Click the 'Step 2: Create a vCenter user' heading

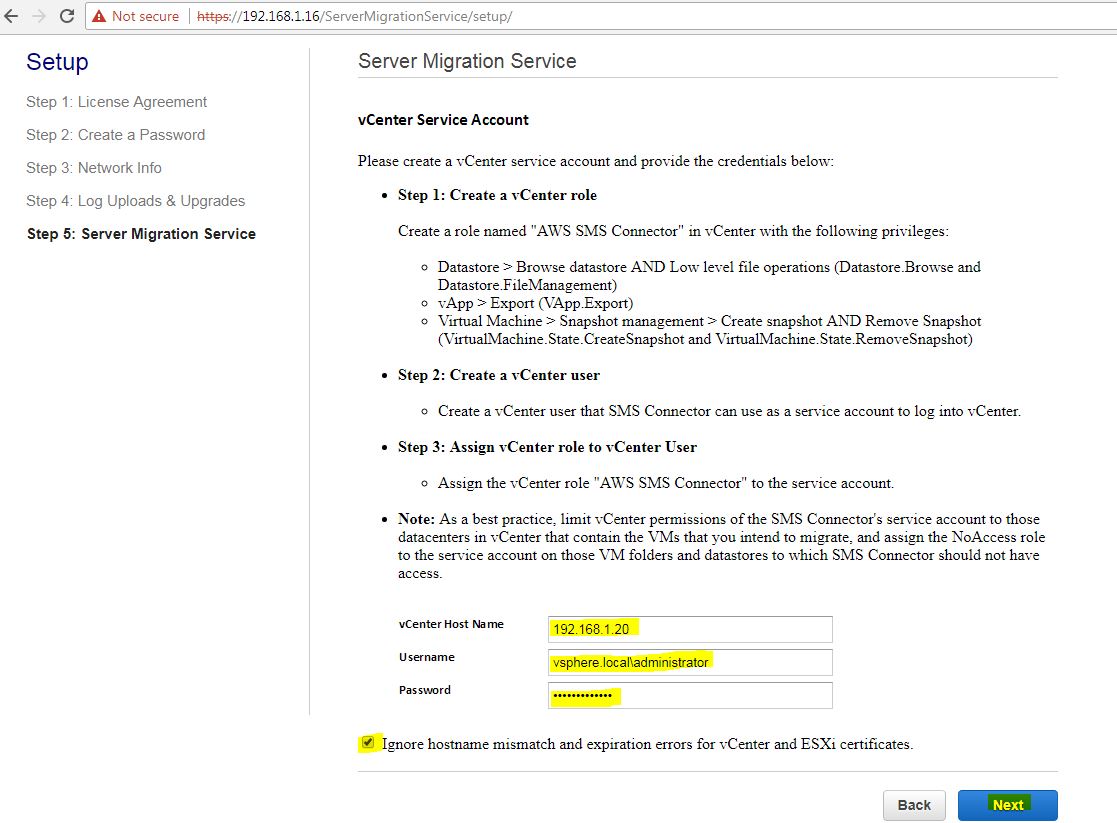coord(498,375)
